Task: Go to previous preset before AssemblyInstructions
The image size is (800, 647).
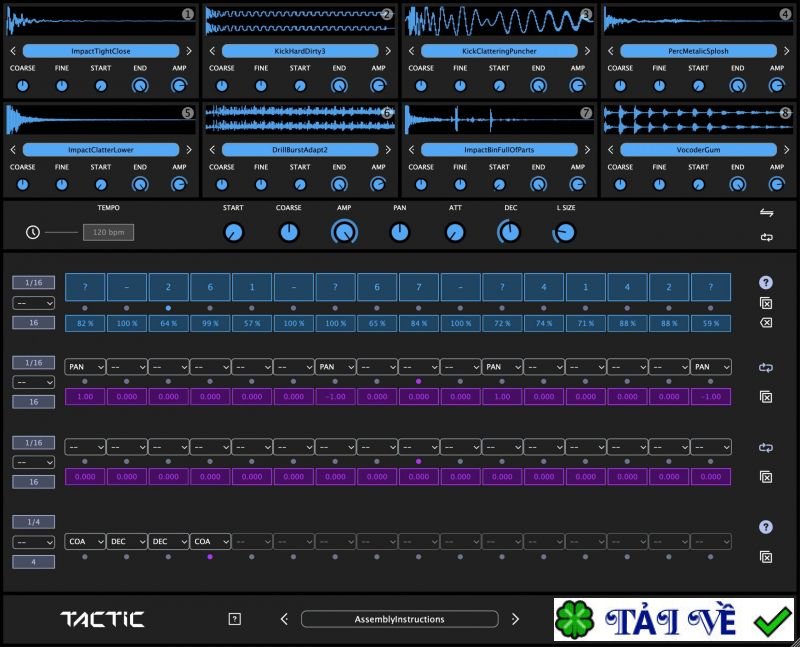Action: [x=284, y=619]
